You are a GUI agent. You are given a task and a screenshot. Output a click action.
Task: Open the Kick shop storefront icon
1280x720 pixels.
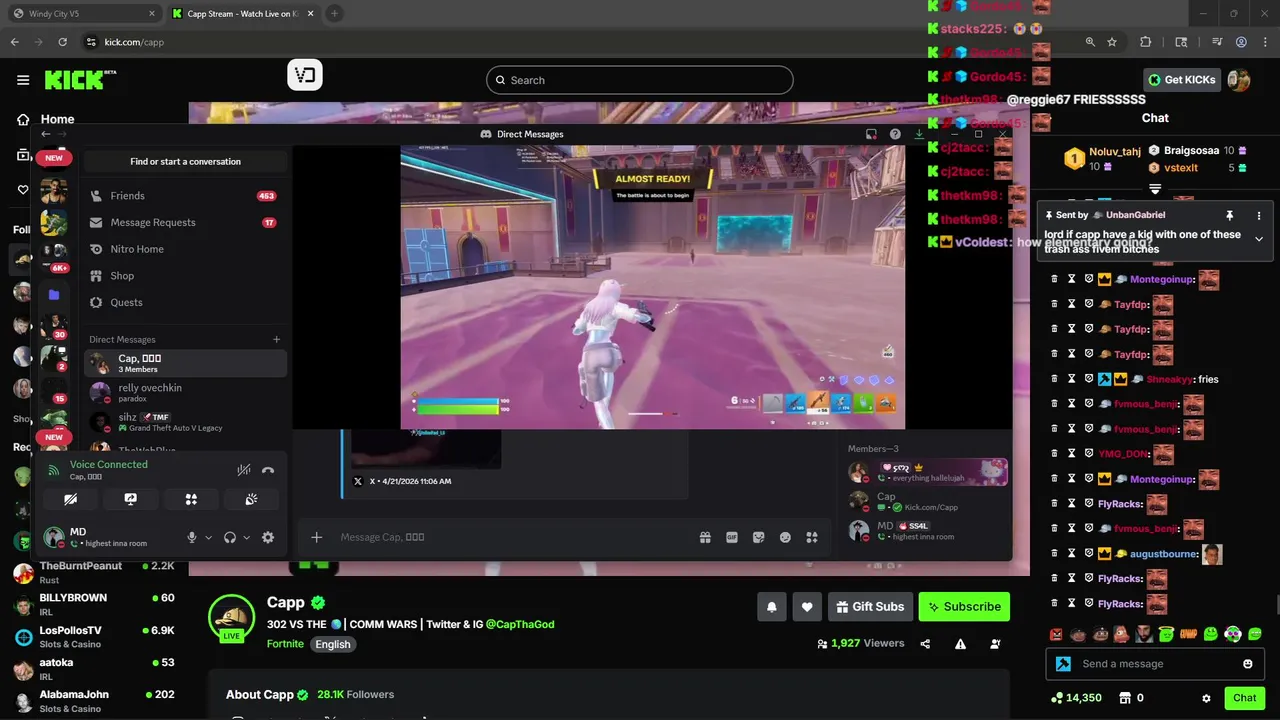coord(1124,698)
